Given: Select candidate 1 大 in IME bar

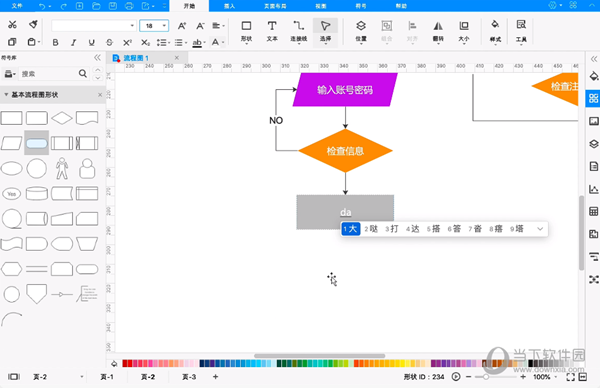Looking at the screenshot, I should click(x=351, y=229).
